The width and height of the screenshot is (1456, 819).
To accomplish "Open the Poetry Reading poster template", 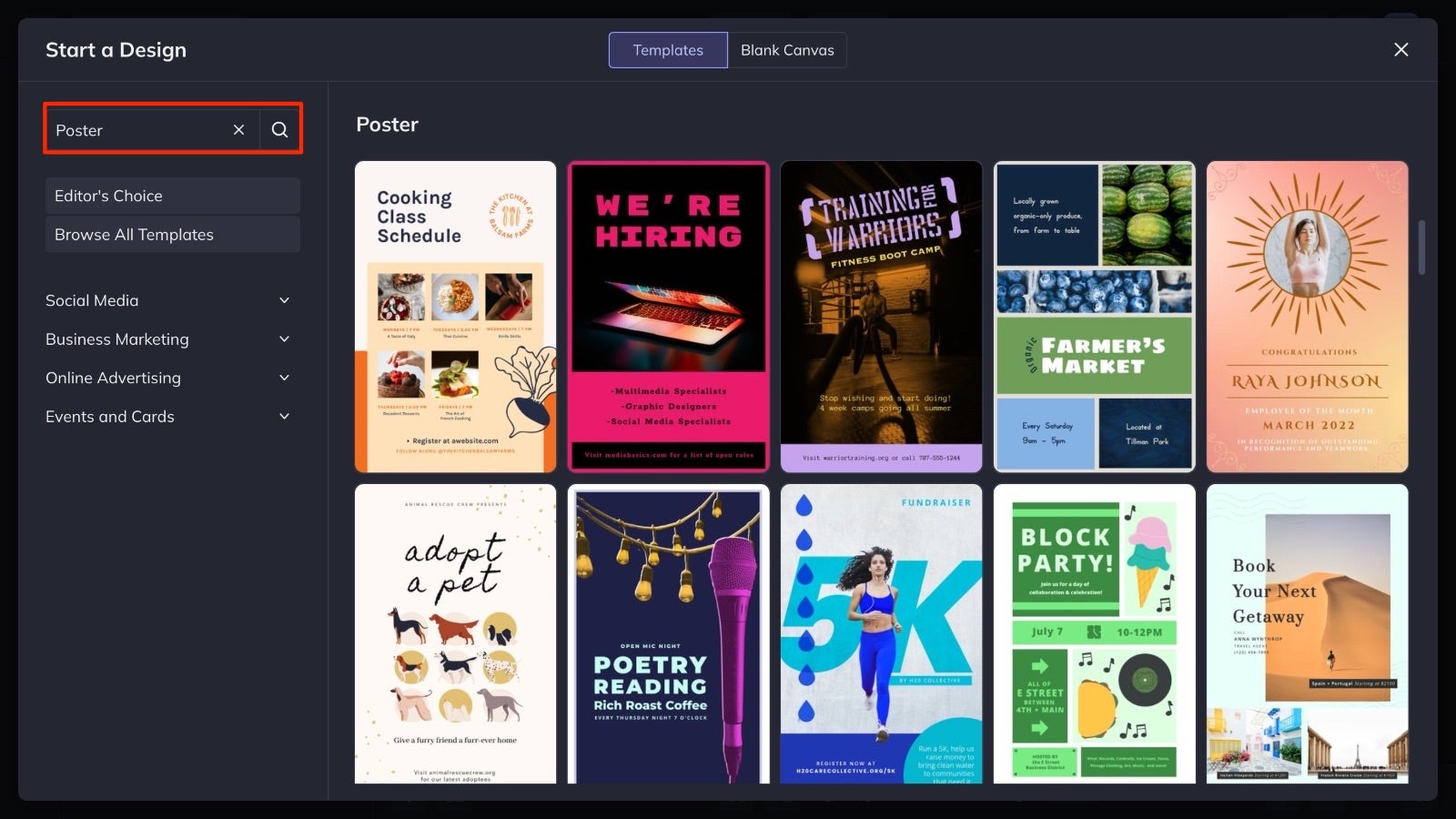I will point(669,637).
